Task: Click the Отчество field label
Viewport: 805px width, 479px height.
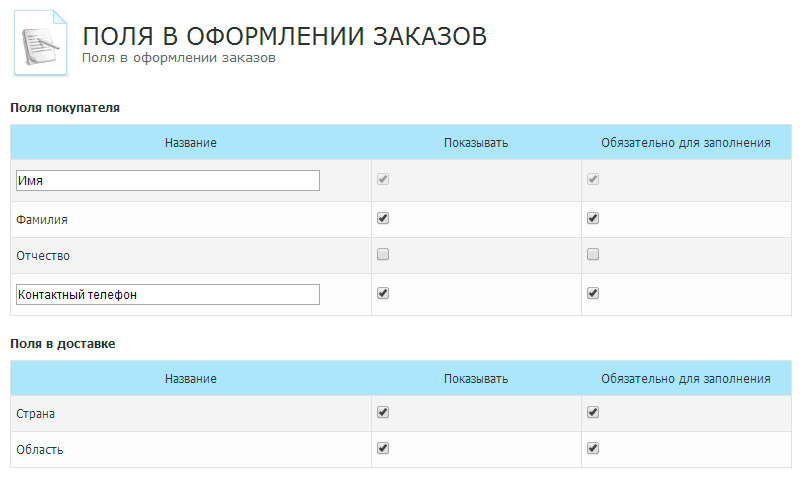Action: point(44,256)
